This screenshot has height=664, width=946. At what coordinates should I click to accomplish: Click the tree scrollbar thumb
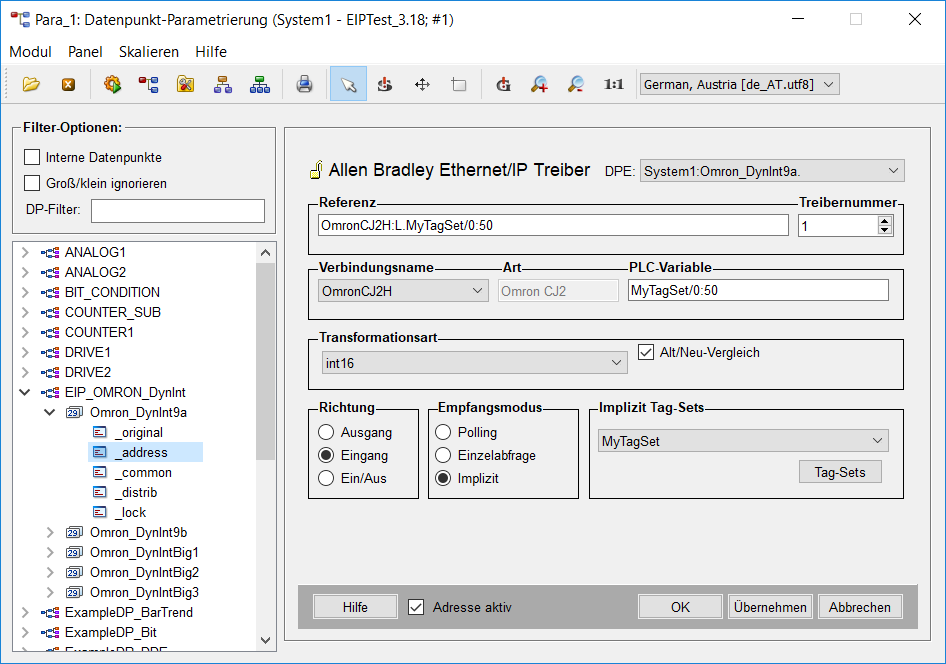click(265, 361)
